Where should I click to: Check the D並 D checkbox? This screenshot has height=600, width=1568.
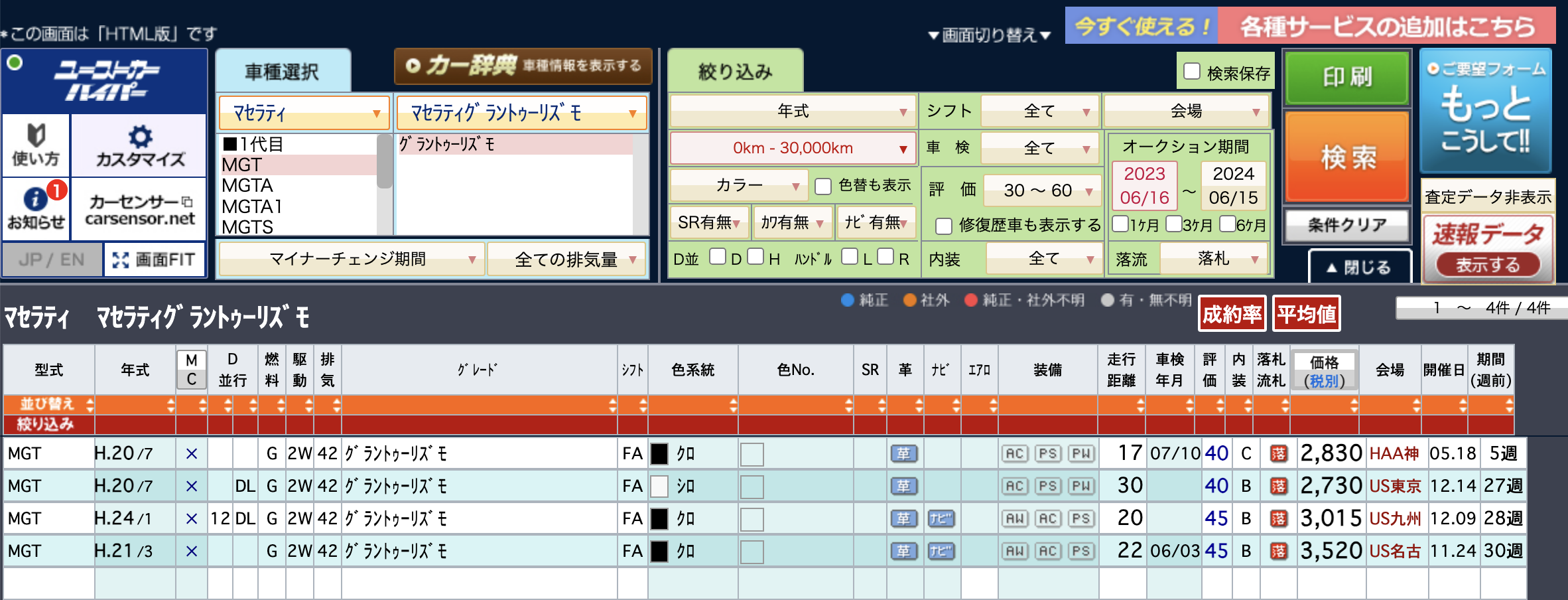718,256
